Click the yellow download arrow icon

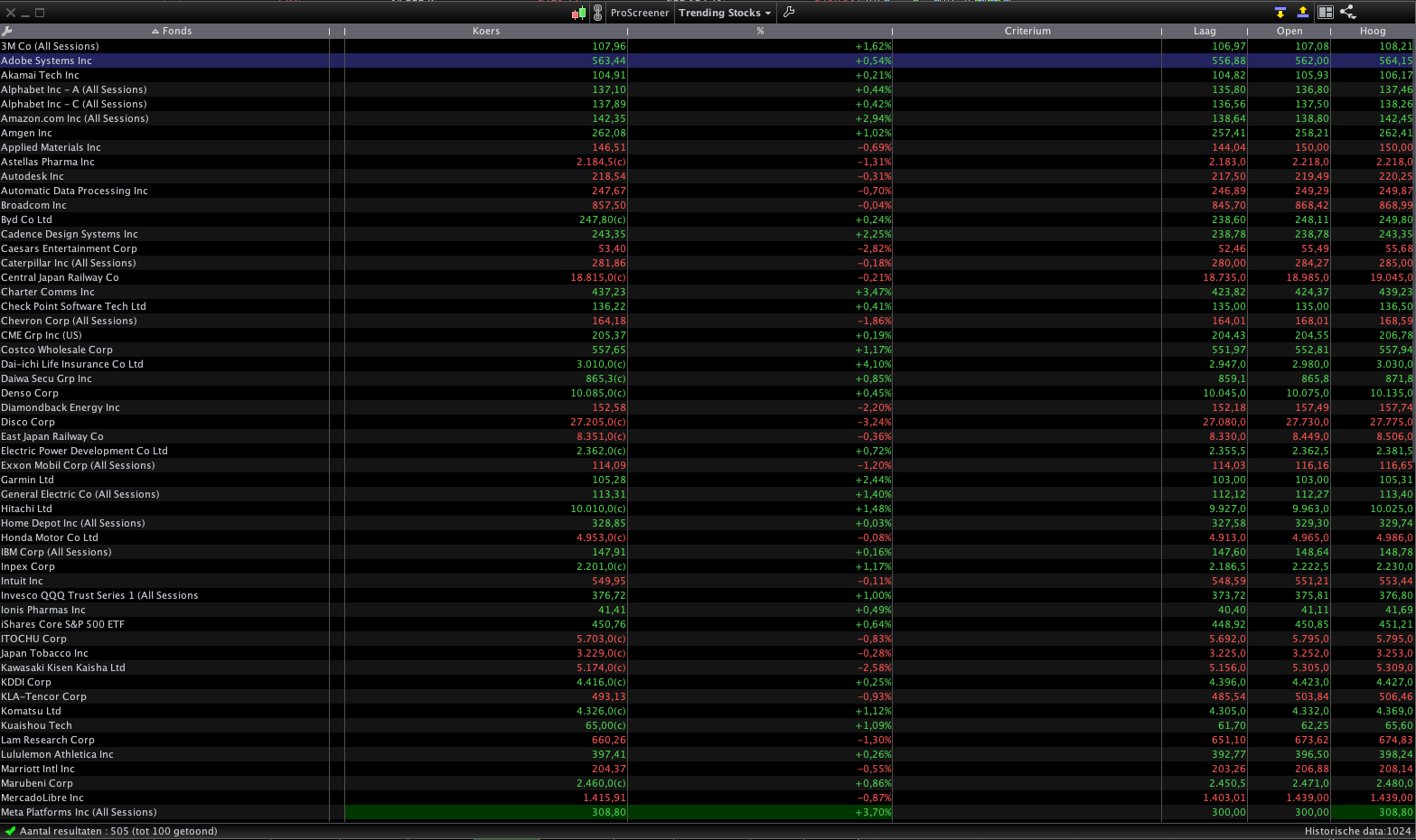(1280, 13)
